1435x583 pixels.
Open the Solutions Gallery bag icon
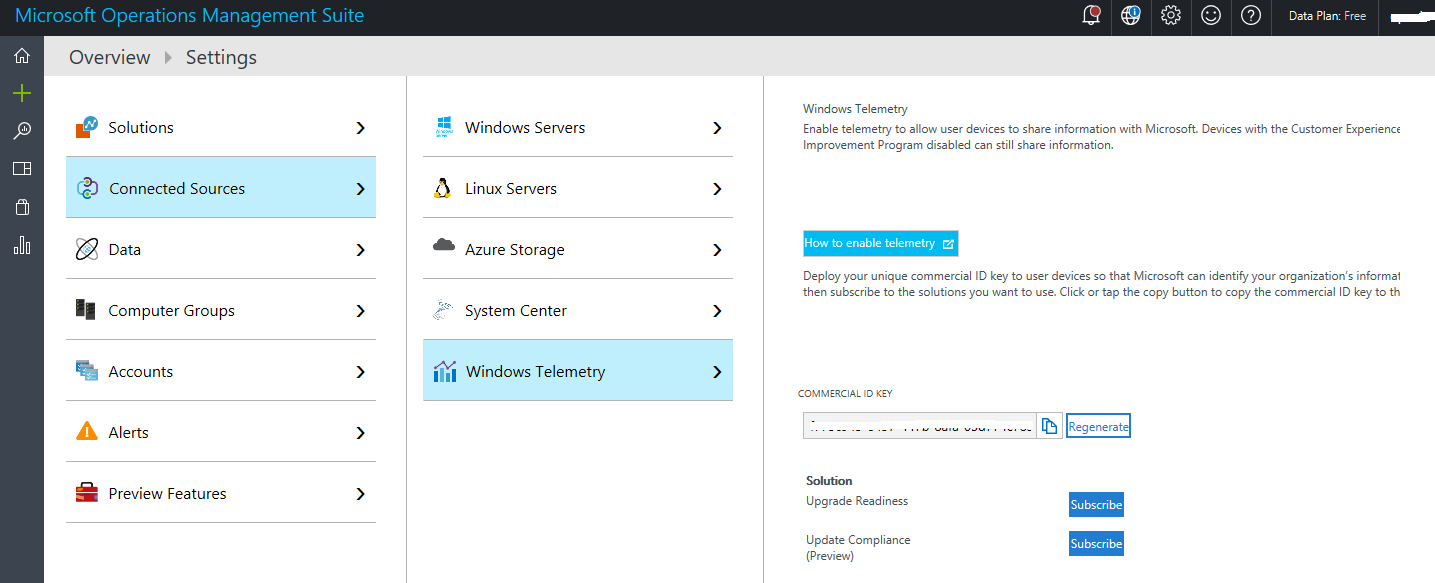click(22, 206)
